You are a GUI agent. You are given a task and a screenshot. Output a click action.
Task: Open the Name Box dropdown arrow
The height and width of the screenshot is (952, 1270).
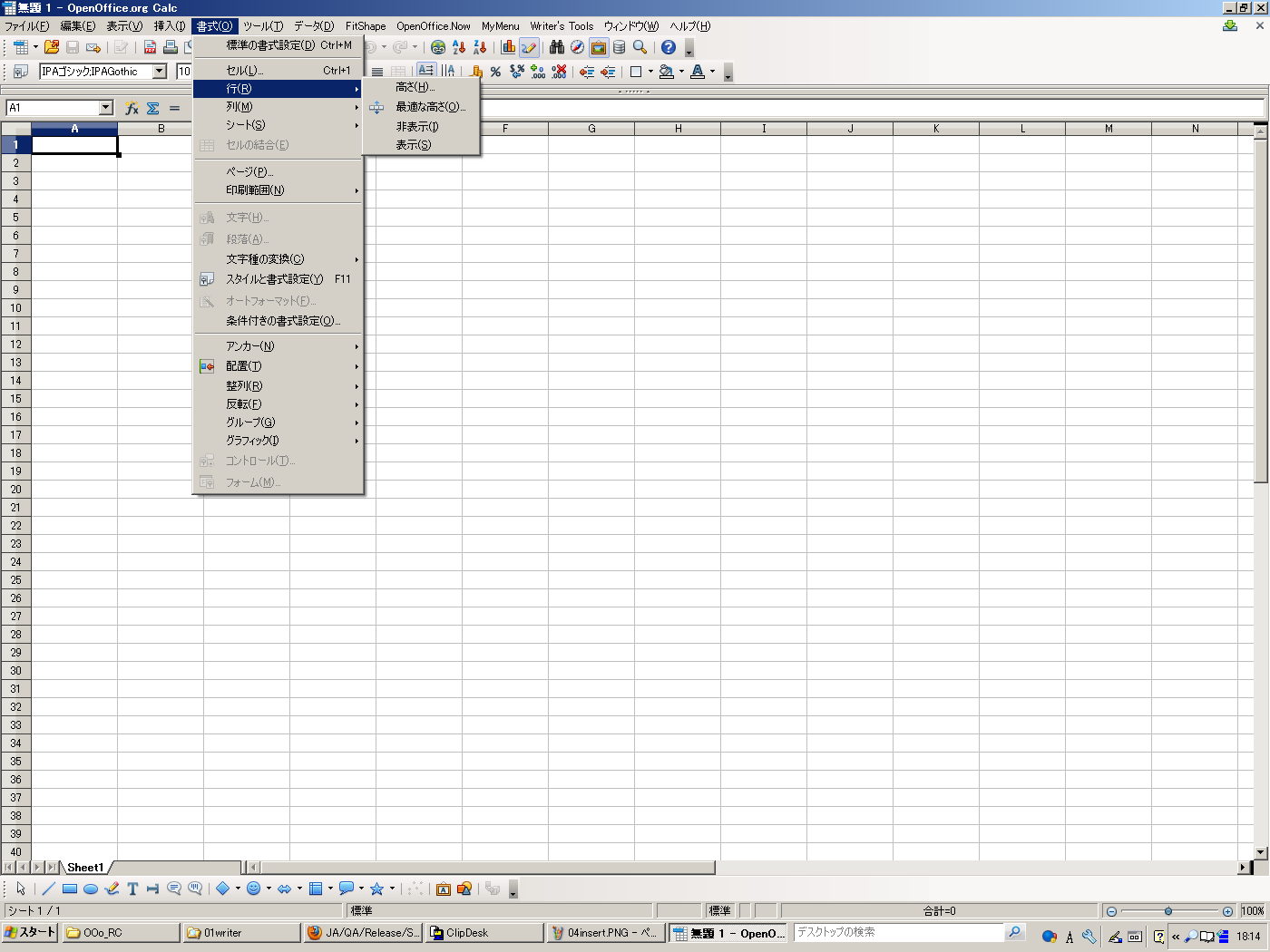pyautogui.click(x=105, y=108)
